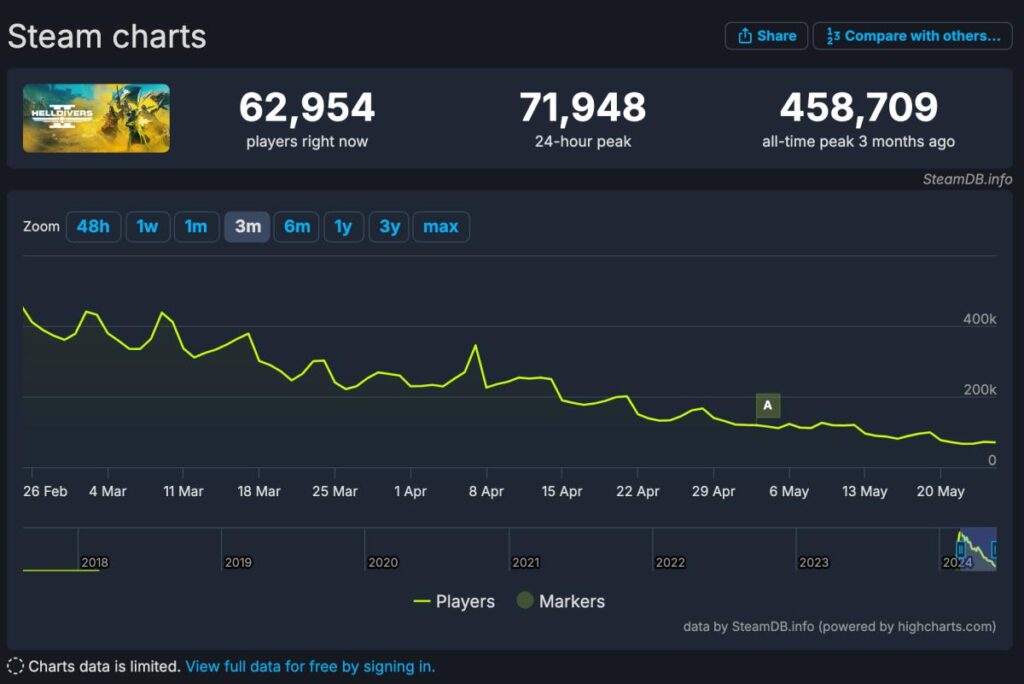Screen dimensions: 1024x684
Task: Click the Steam charts heading
Action: pos(107,36)
